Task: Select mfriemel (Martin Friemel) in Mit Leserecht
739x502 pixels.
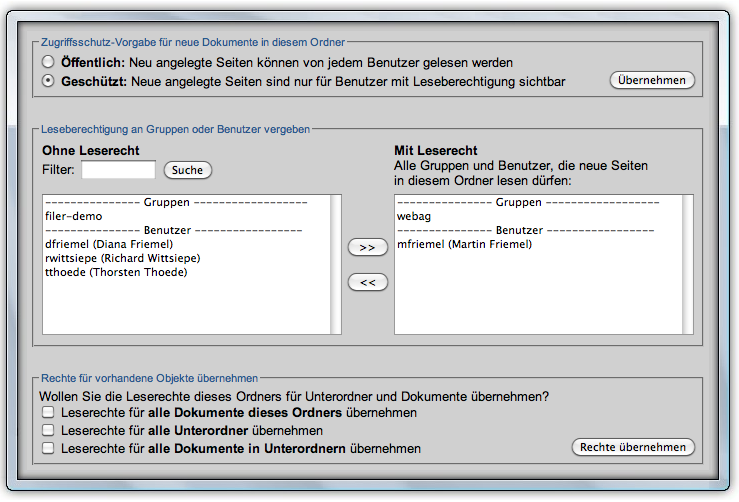Action: coord(464,244)
